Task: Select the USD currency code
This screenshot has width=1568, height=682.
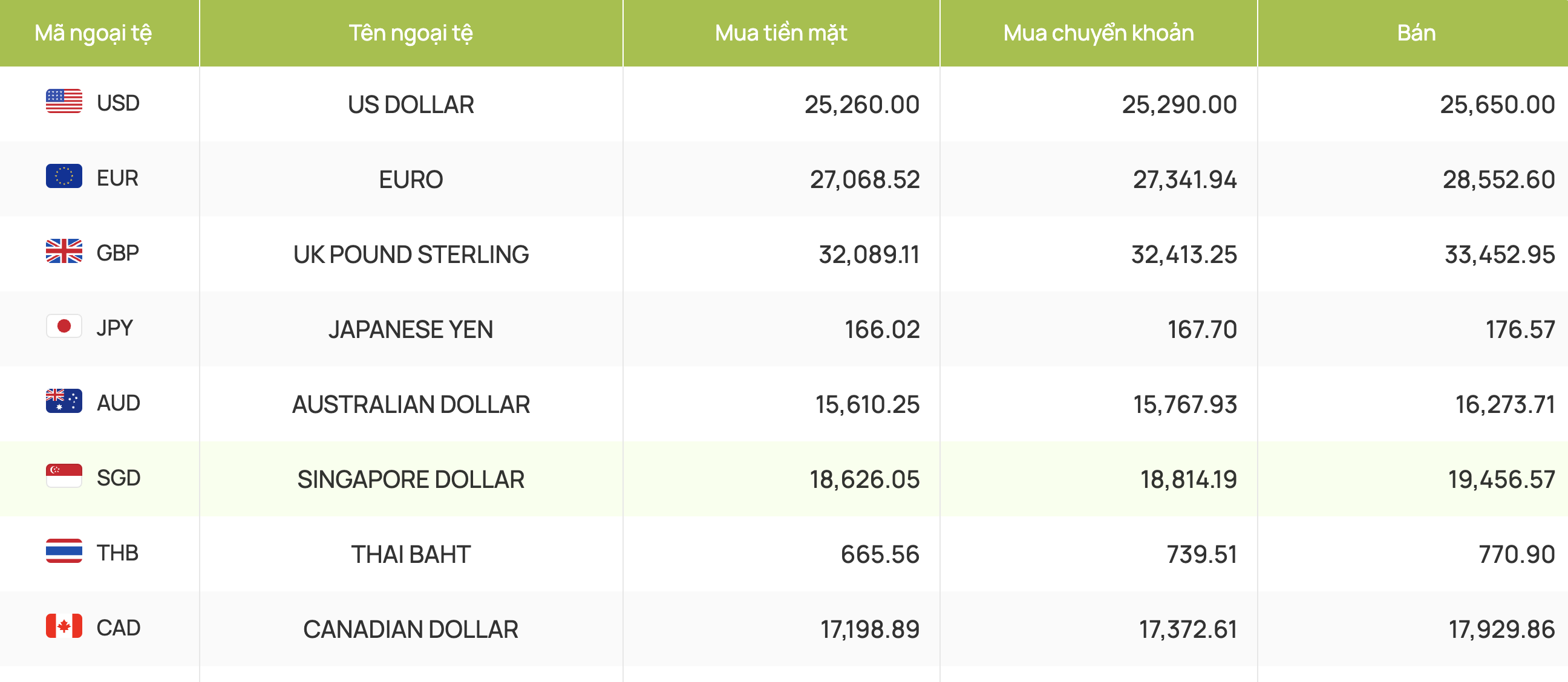Action: pyautogui.click(x=118, y=103)
